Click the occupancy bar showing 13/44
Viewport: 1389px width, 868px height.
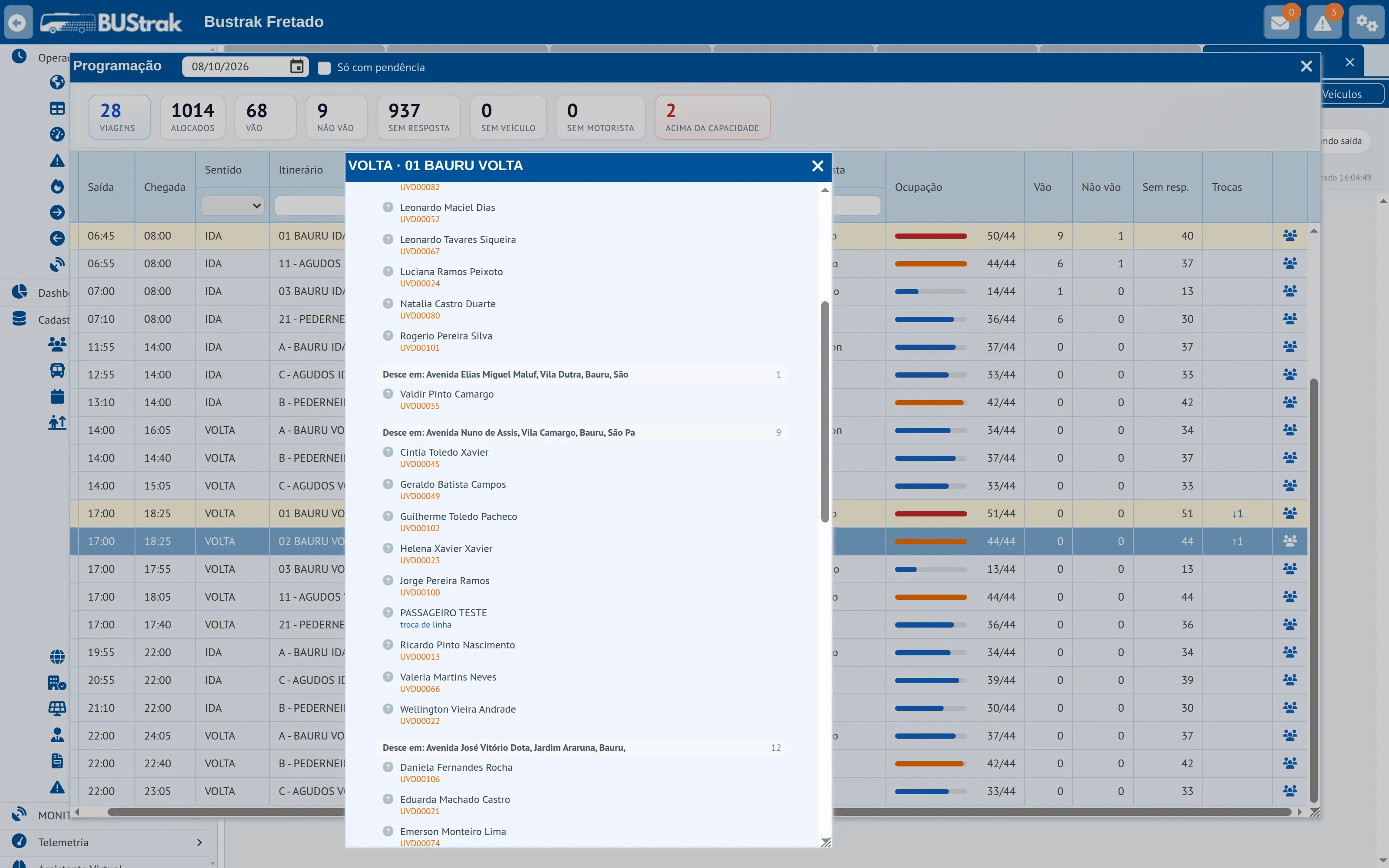[x=930, y=569]
